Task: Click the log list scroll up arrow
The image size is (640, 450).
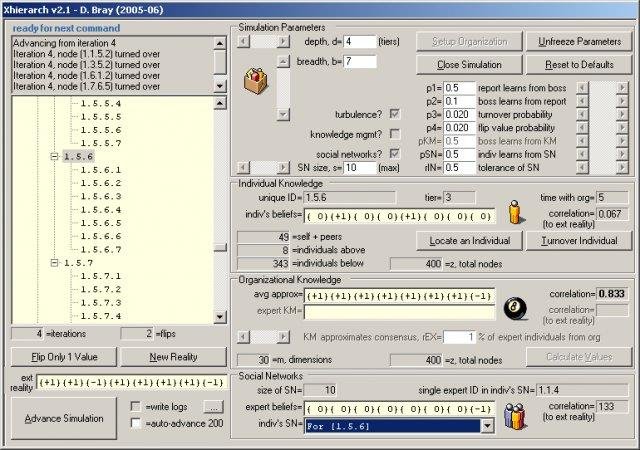Action: 220,43
